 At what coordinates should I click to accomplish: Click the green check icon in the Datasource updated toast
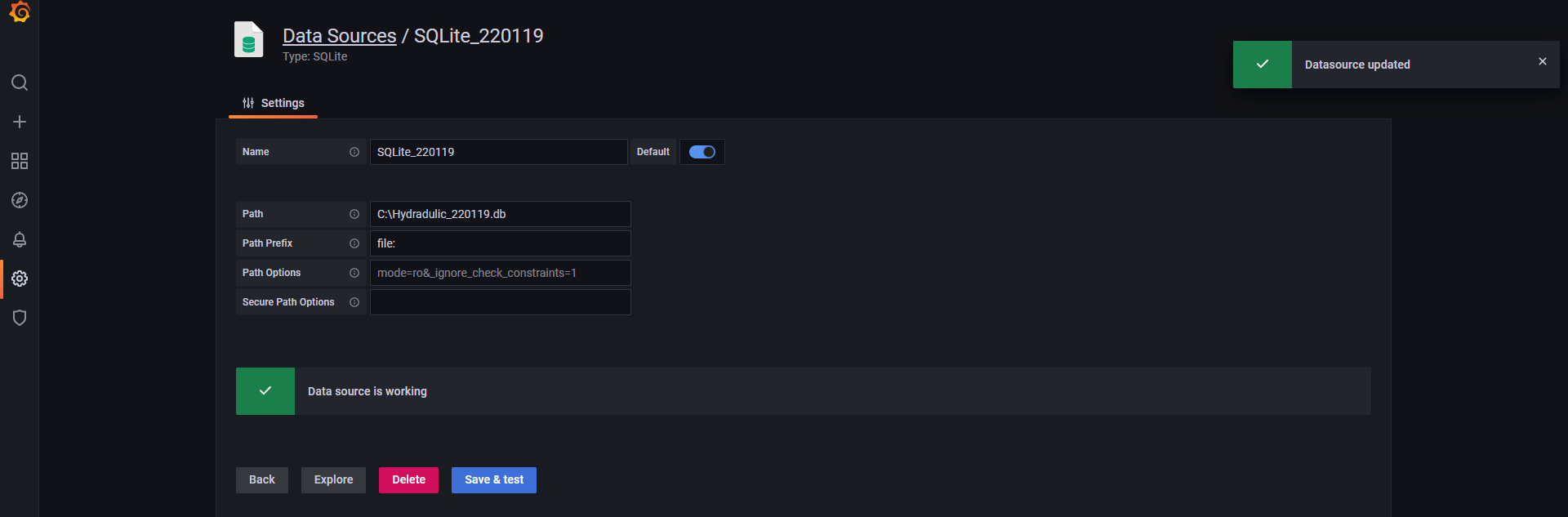coord(1263,64)
